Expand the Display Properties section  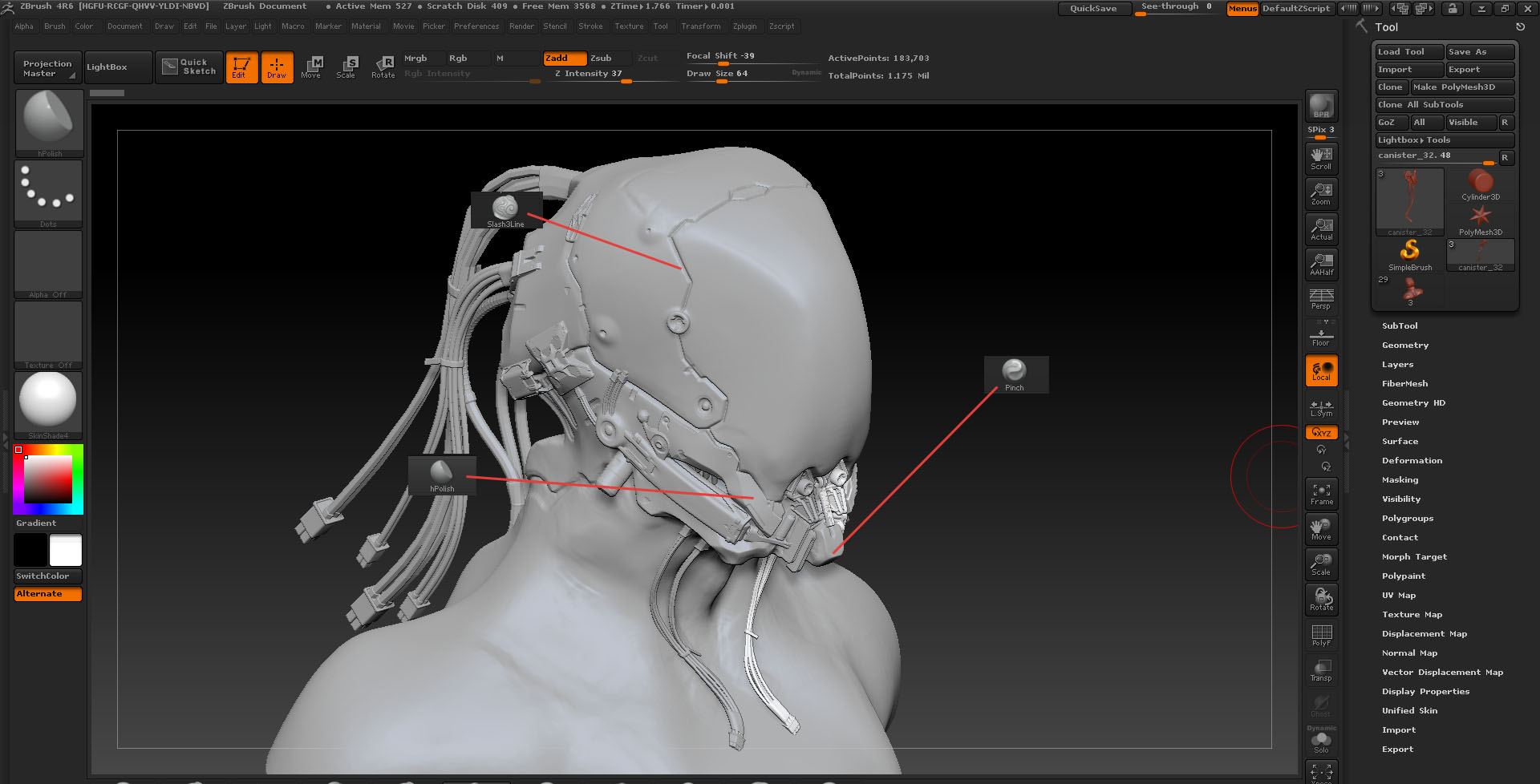point(1425,691)
